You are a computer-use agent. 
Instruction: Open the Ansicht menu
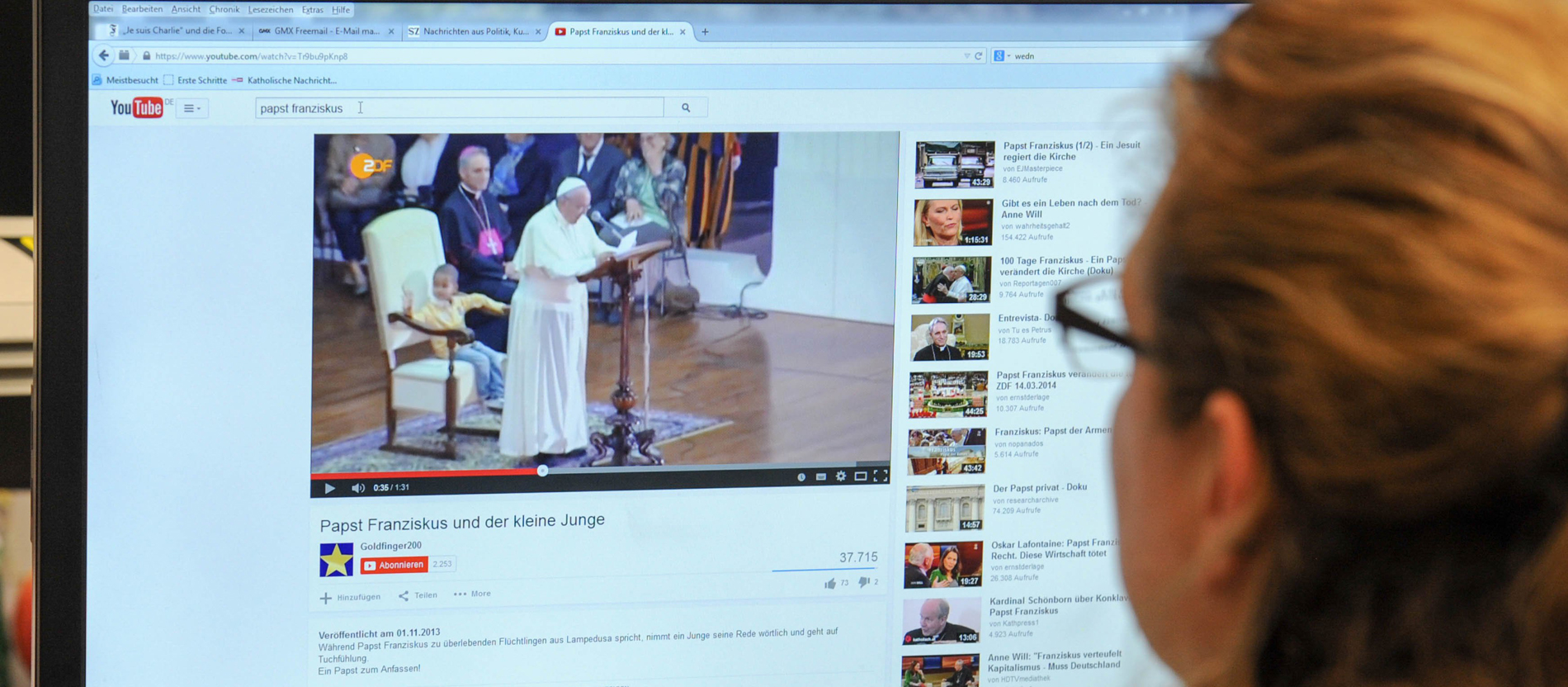(186, 9)
